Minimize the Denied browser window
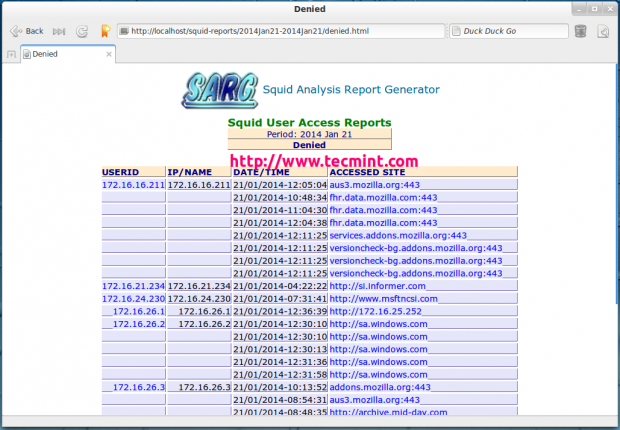This screenshot has width=620, height=430. pos(579,9)
